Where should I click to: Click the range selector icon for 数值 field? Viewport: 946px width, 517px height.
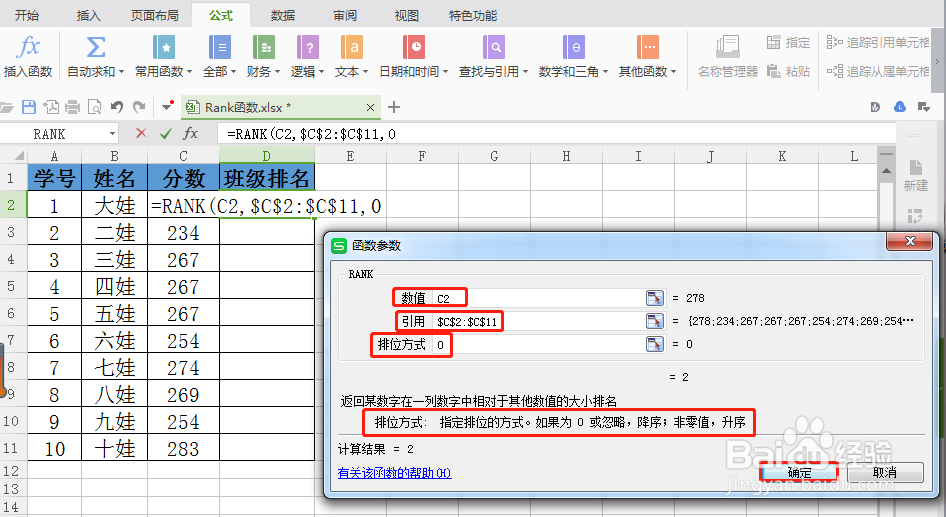pyautogui.click(x=655, y=298)
